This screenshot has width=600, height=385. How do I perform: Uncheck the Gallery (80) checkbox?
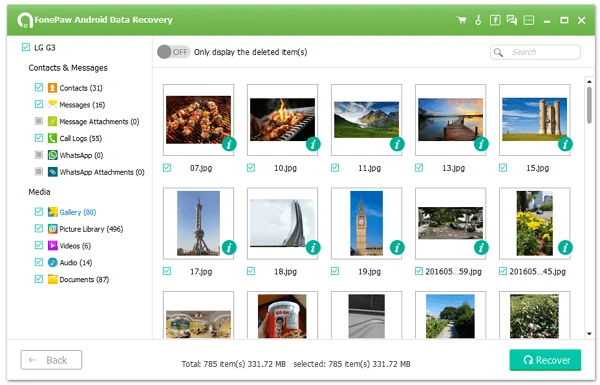click(39, 212)
